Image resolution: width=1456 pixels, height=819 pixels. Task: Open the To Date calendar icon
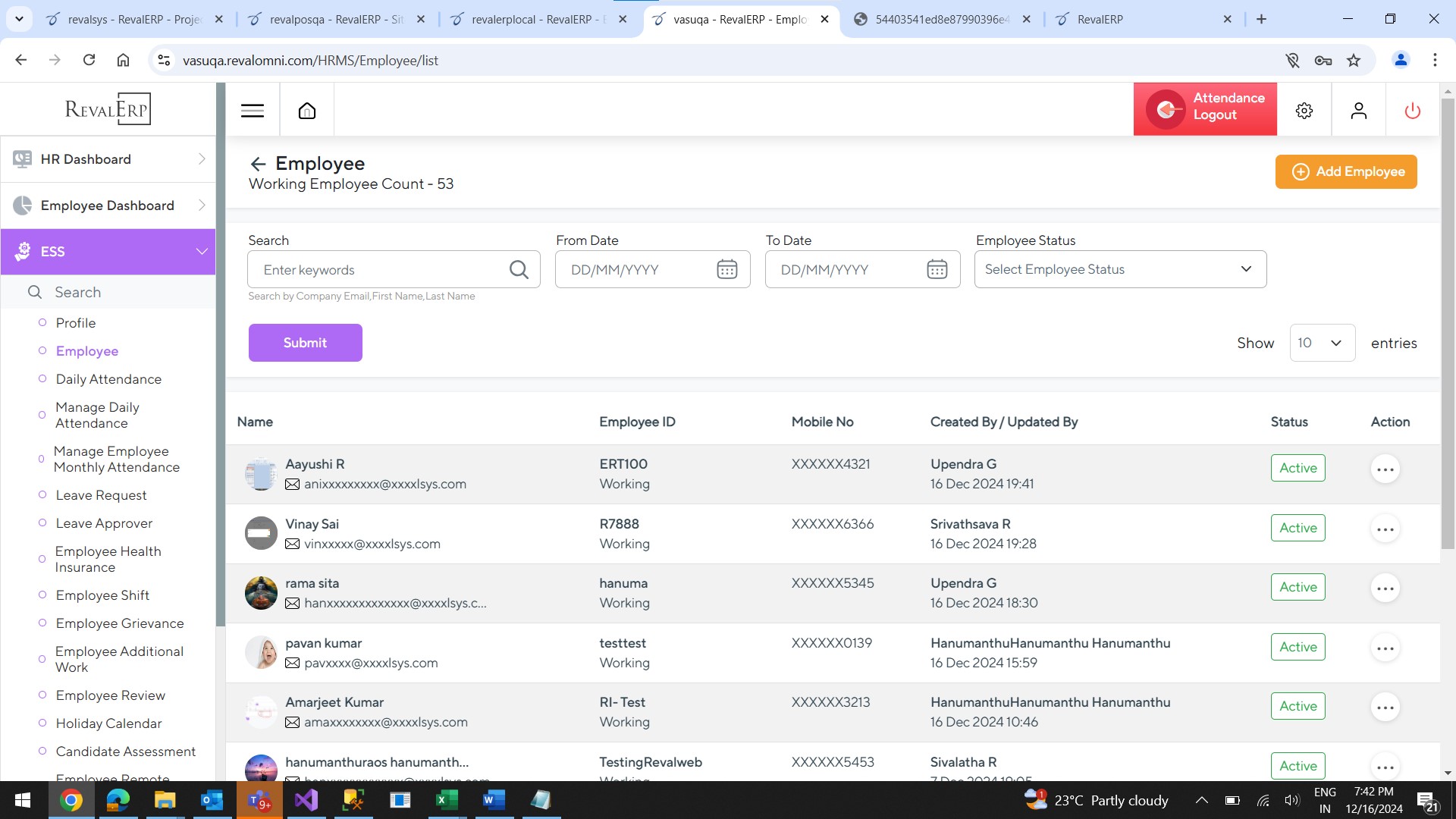937,269
